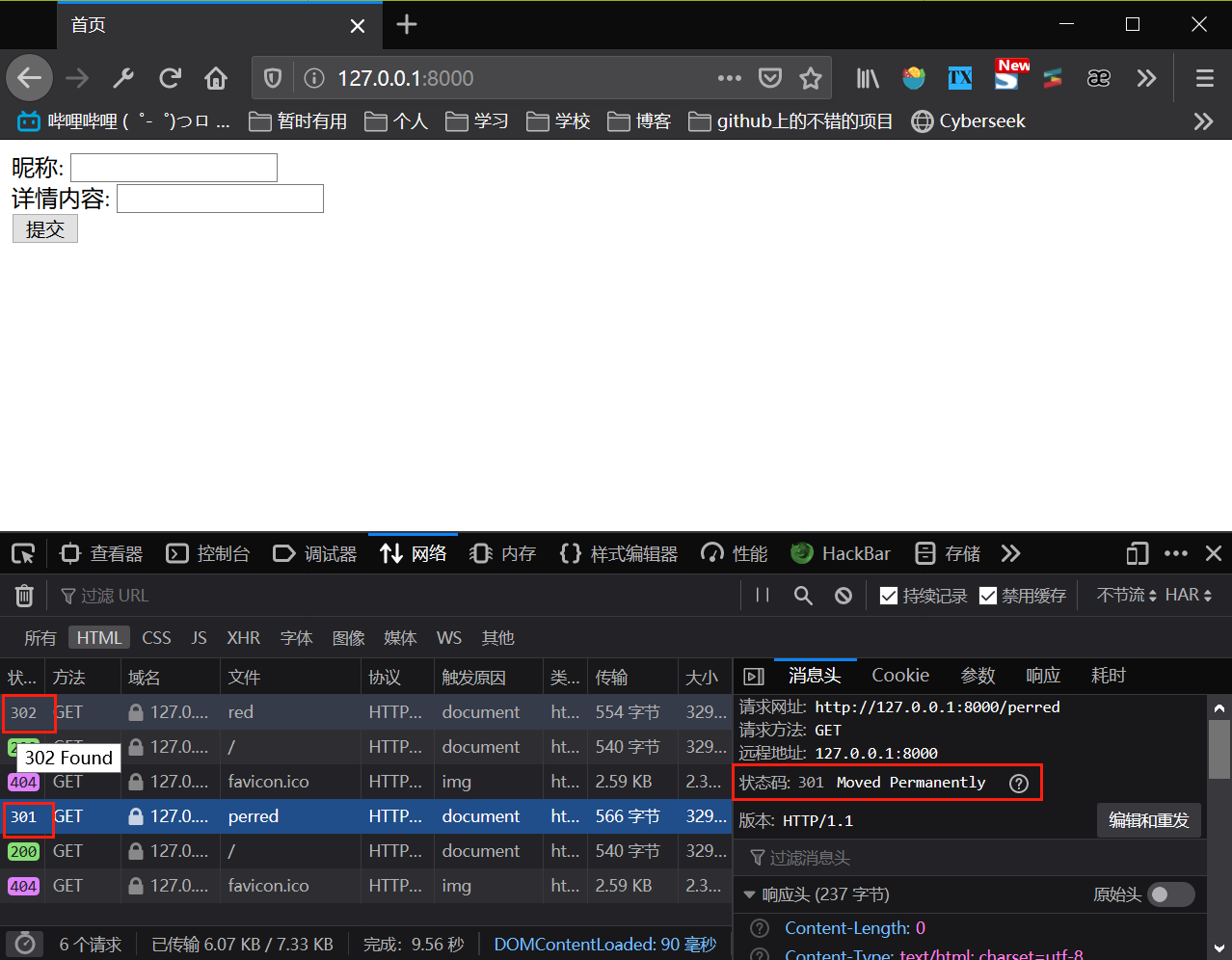Search in network requests with magnifier
This screenshot has width=1232, height=960.
coord(803,596)
